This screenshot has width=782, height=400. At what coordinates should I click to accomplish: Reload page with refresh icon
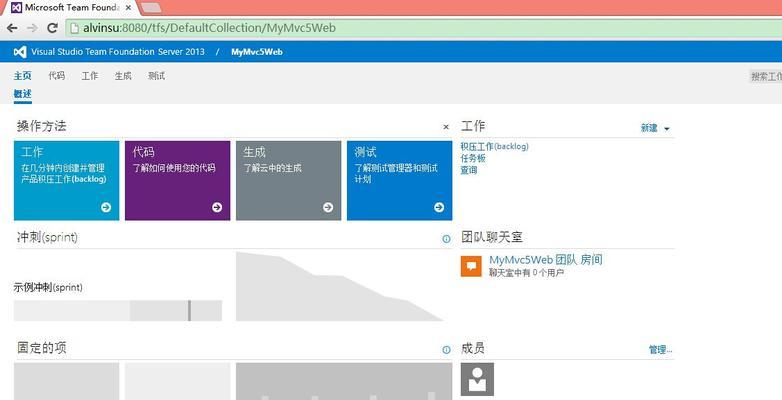(52, 28)
